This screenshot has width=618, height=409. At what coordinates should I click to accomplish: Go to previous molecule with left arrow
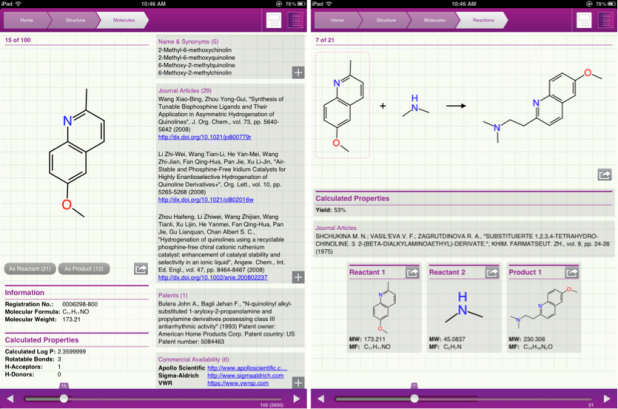point(10,399)
